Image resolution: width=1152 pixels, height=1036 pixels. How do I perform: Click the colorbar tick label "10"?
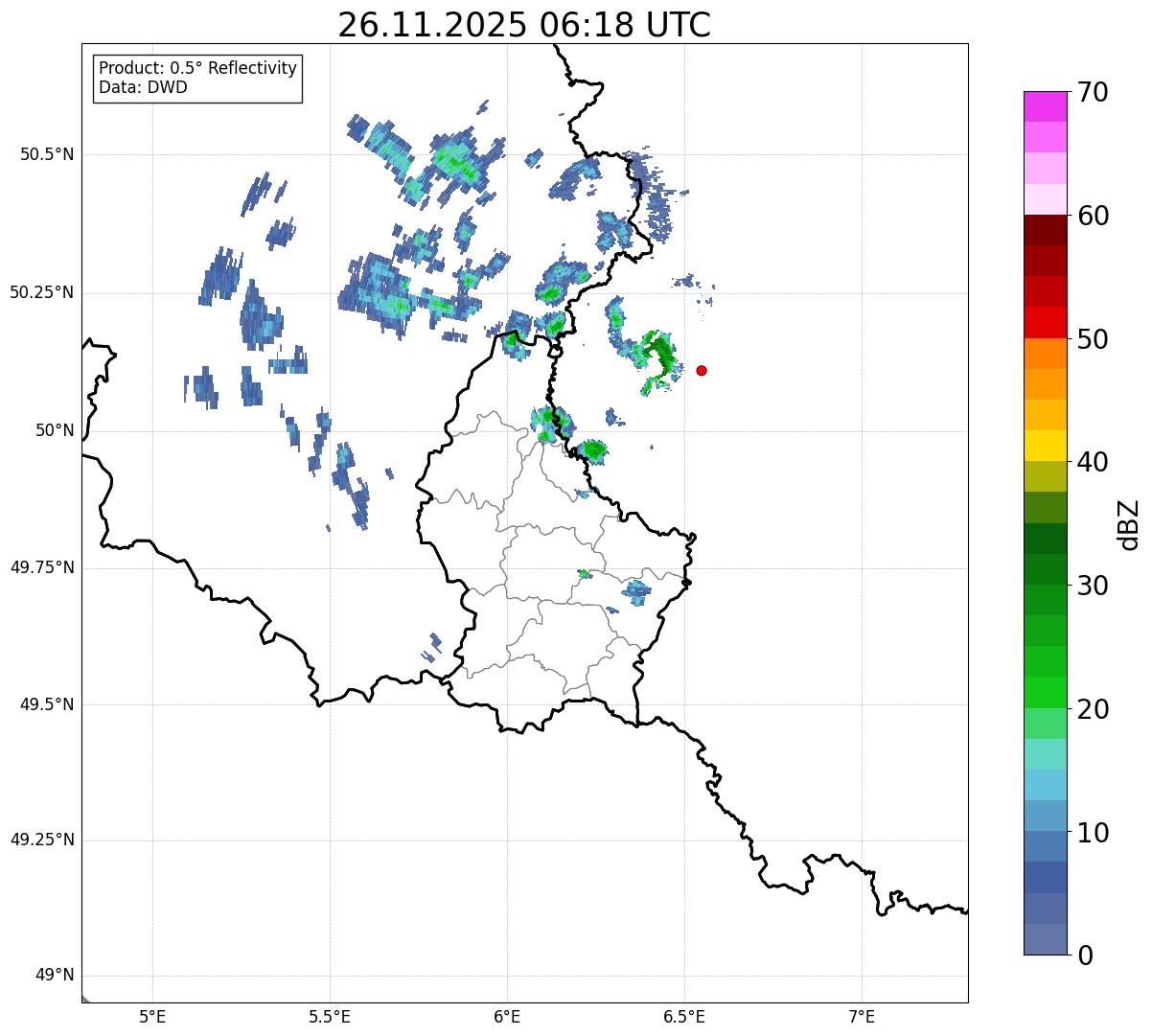1093,833
